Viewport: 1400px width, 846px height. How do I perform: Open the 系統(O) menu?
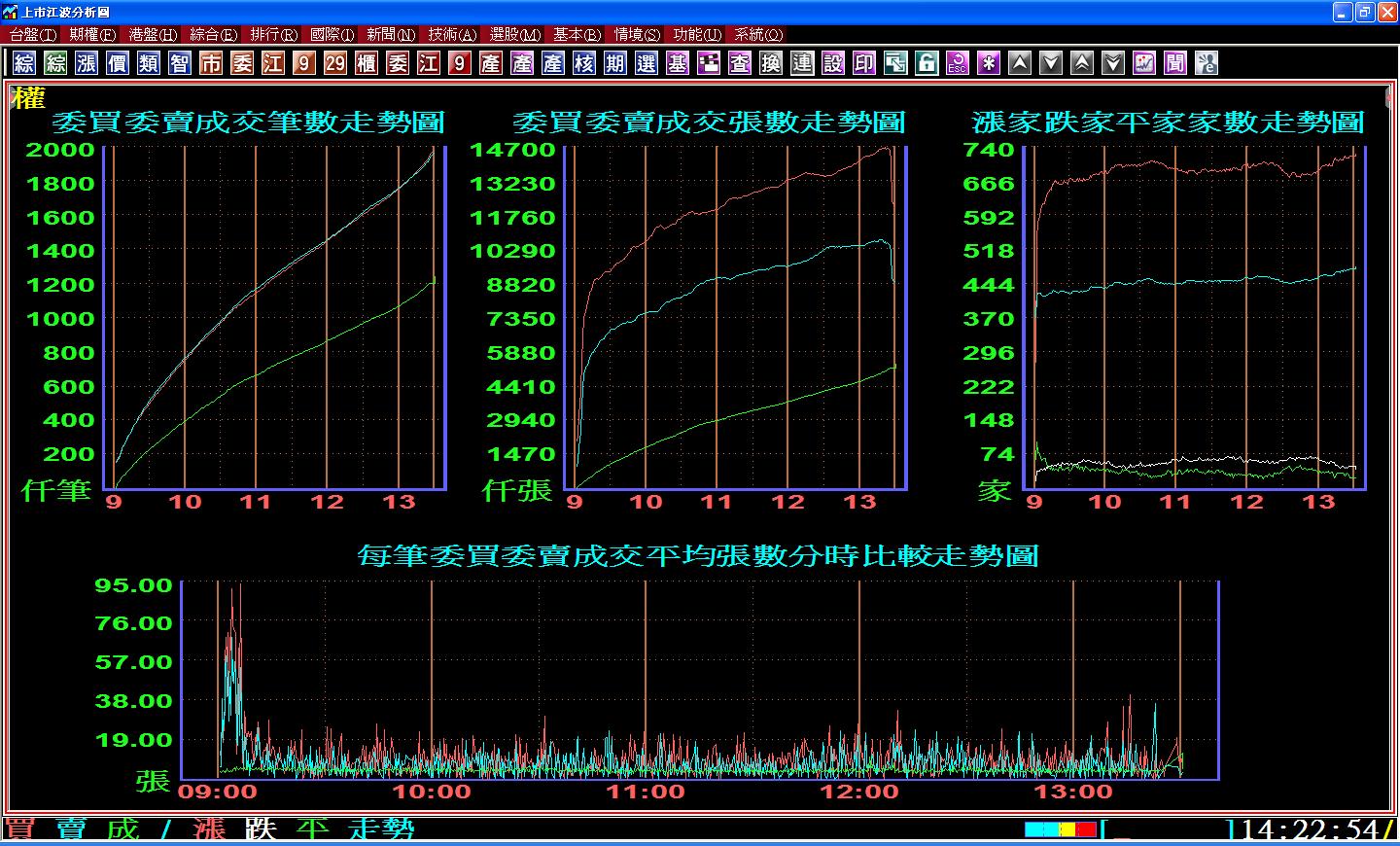pos(758,34)
